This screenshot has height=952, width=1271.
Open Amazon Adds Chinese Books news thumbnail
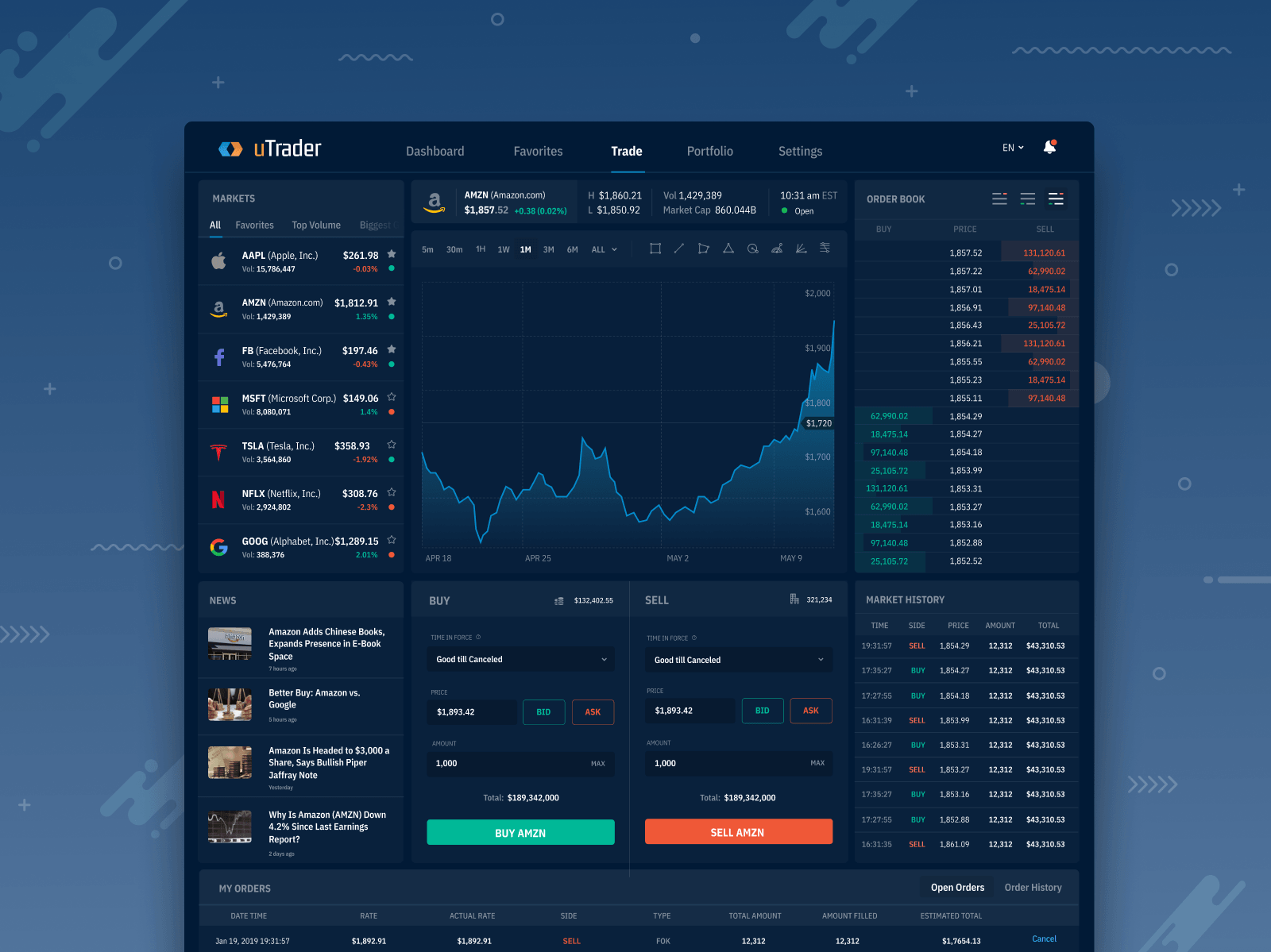[230, 644]
